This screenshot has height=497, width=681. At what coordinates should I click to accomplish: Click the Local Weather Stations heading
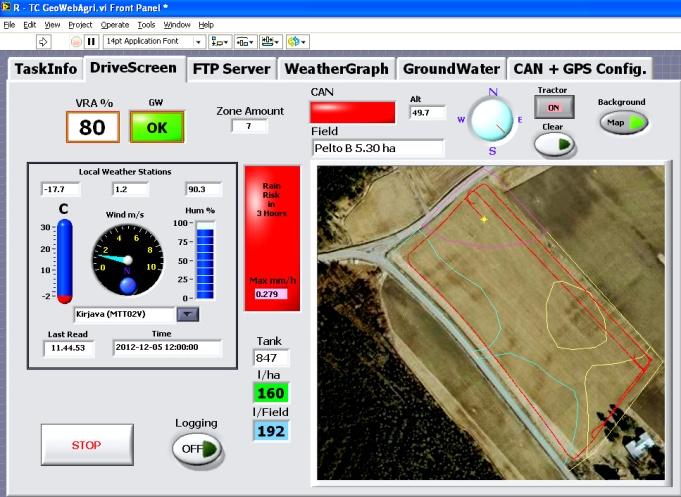(125, 172)
